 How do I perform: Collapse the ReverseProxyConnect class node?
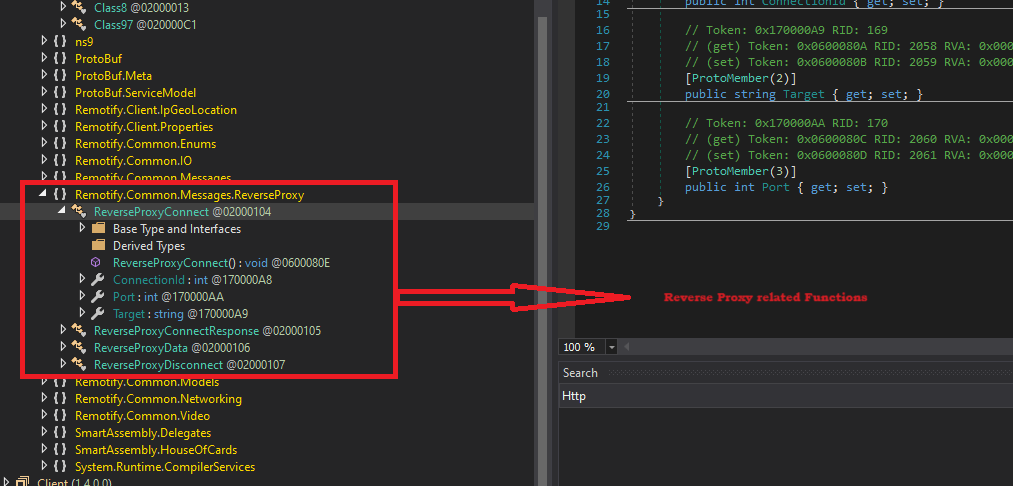[63, 211]
